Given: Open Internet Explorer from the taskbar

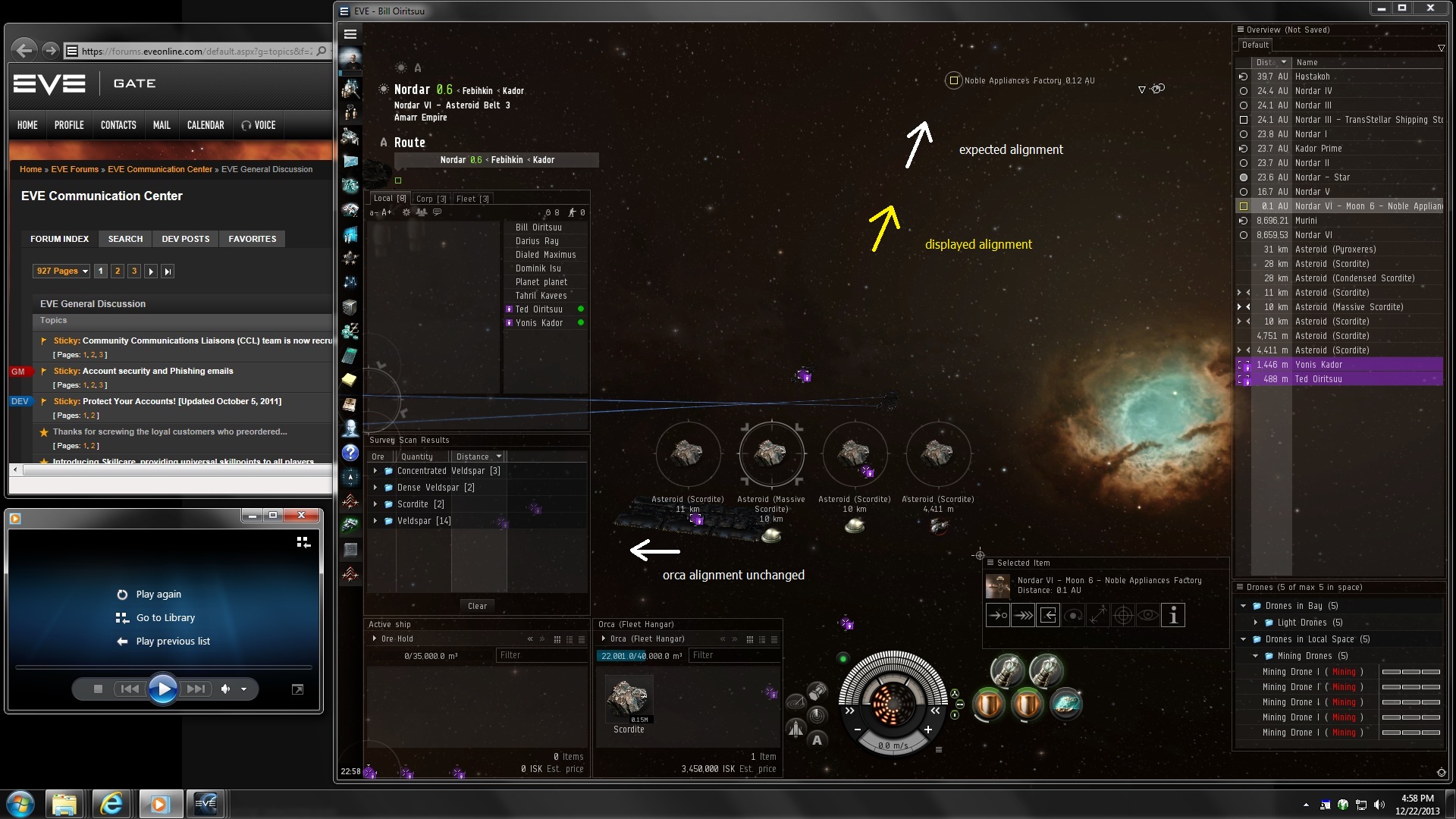Looking at the screenshot, I should click(x=111, y=803).
